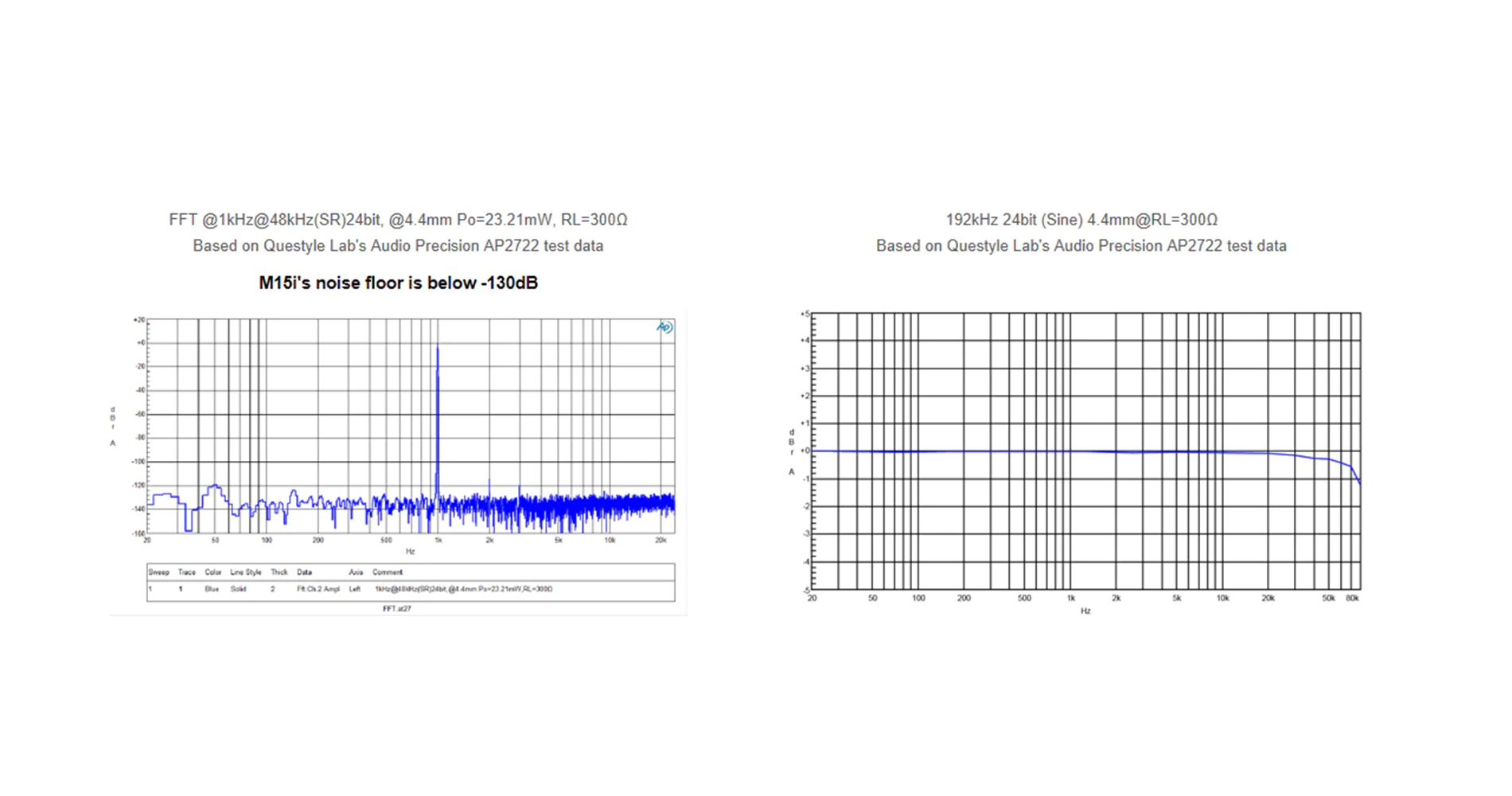Click the AP logo in FFT chart corner
The width and height of the screenshot is (1512, 796).
click(x=664, y=327)
